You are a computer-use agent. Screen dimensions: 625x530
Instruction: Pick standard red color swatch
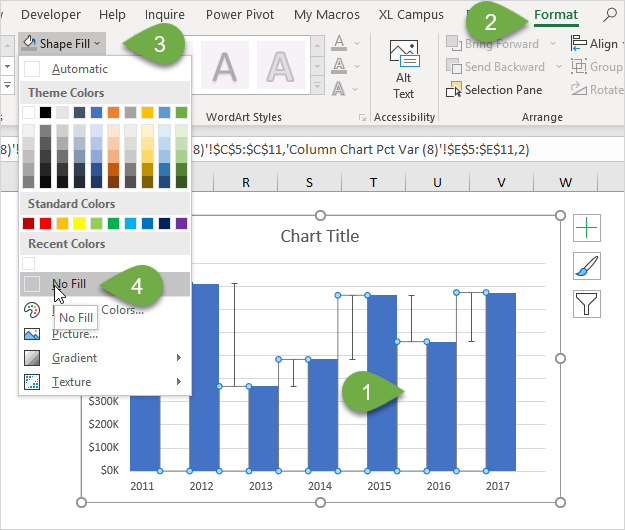coord(45,224)
